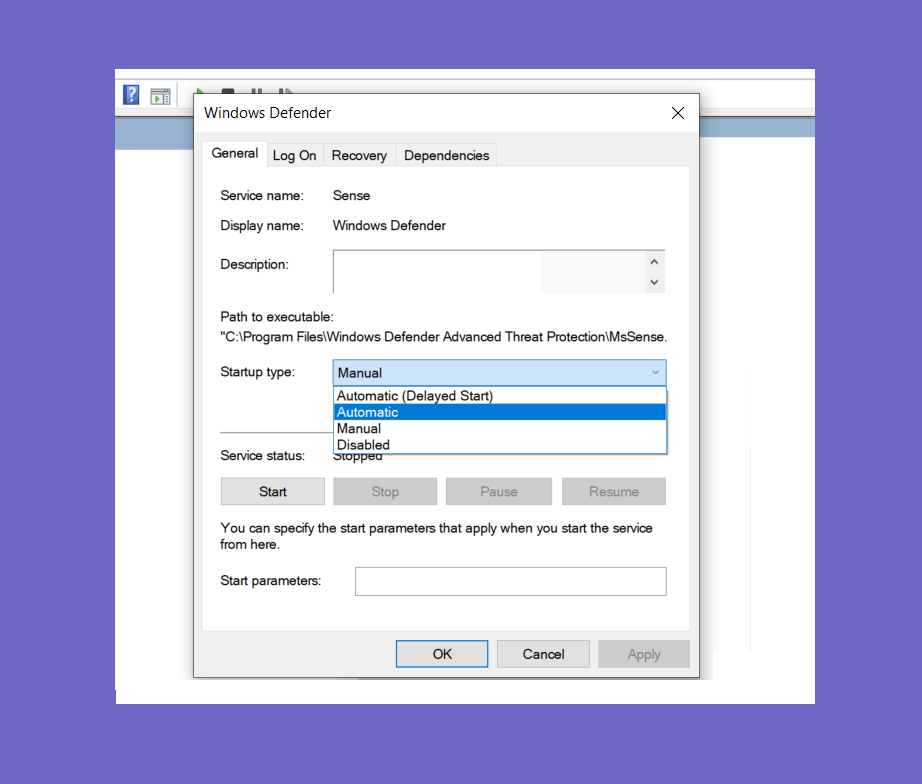Go to the Recovery tab
The width and height of the screenshot is (922, 784).
pos(359,155)
